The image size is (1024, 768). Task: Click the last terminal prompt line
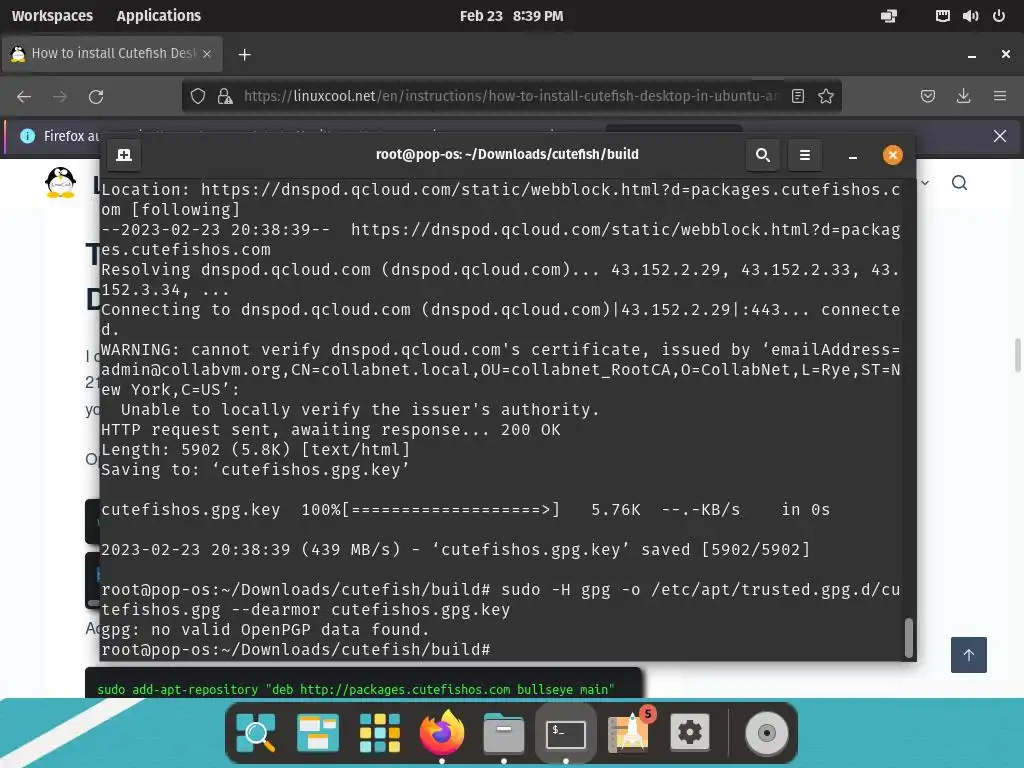(295, 649)
